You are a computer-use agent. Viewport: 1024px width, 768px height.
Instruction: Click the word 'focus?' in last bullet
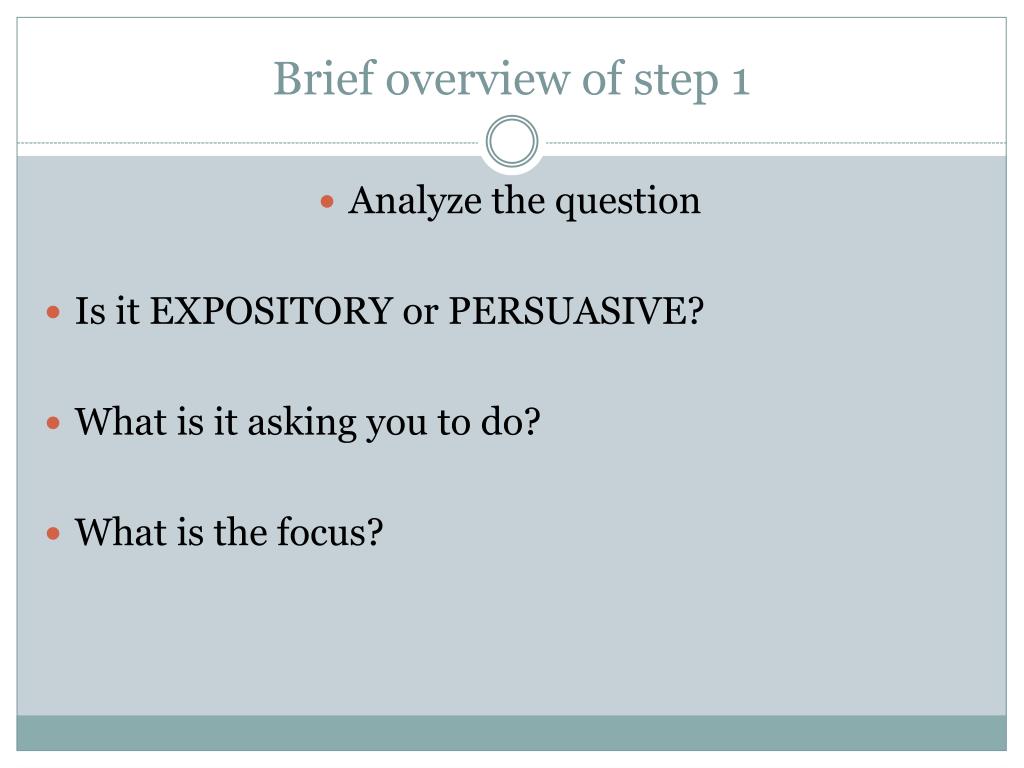[330, 532]
